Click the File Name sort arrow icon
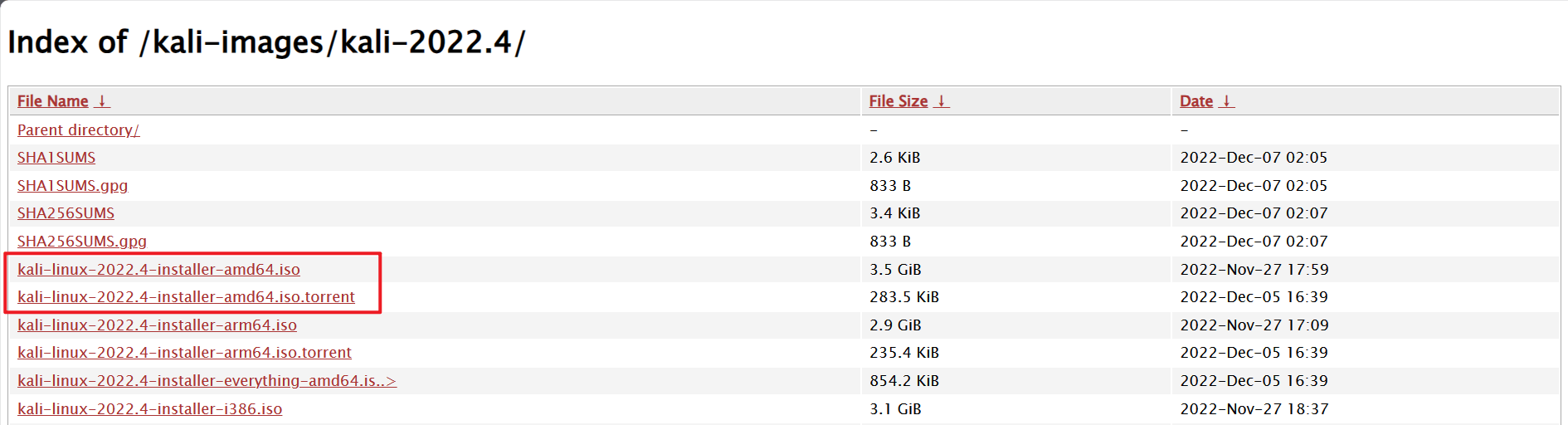1568x425 pixels. pos(102,101)
